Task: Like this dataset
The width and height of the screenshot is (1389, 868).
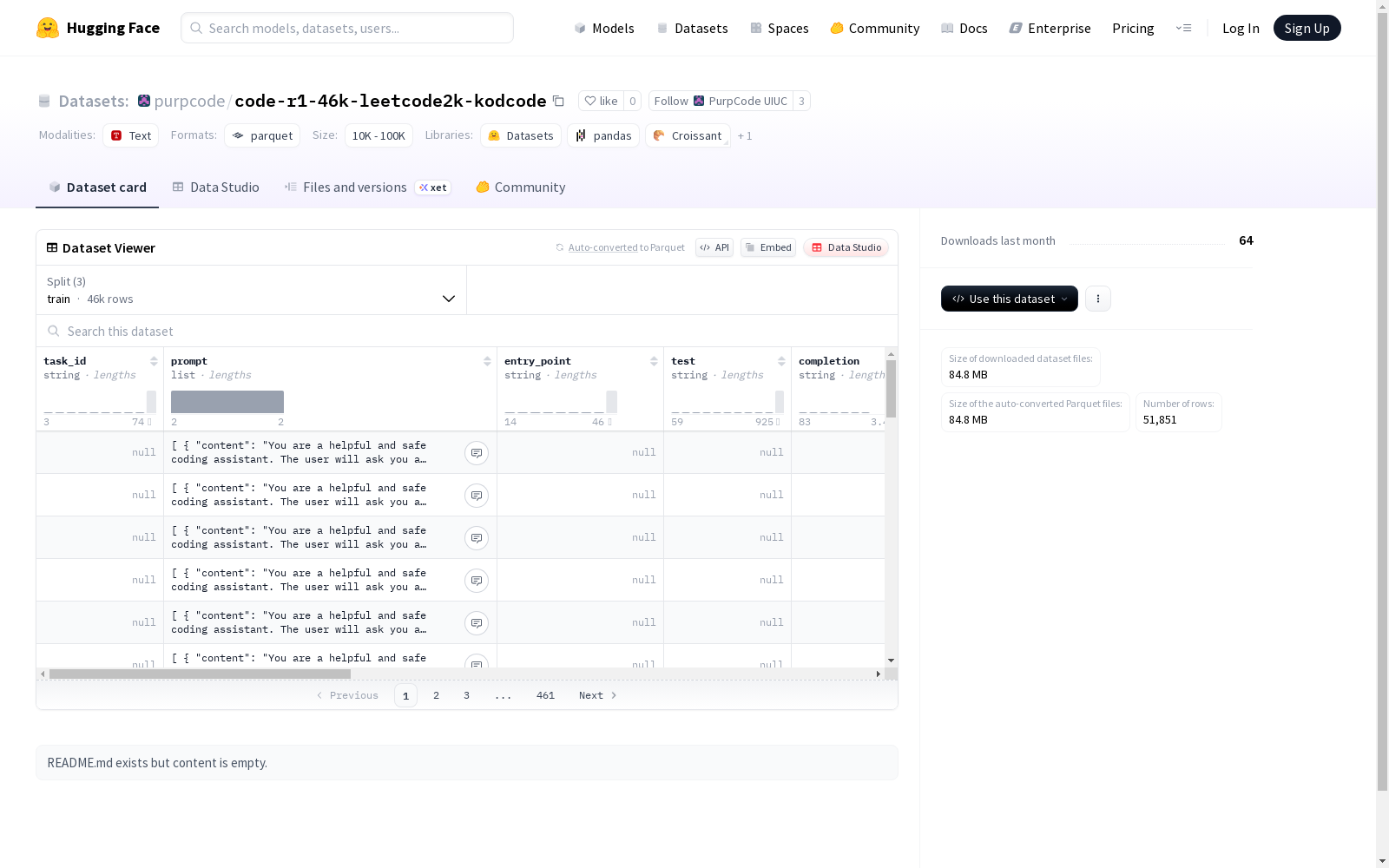Action: coord(601,101)
